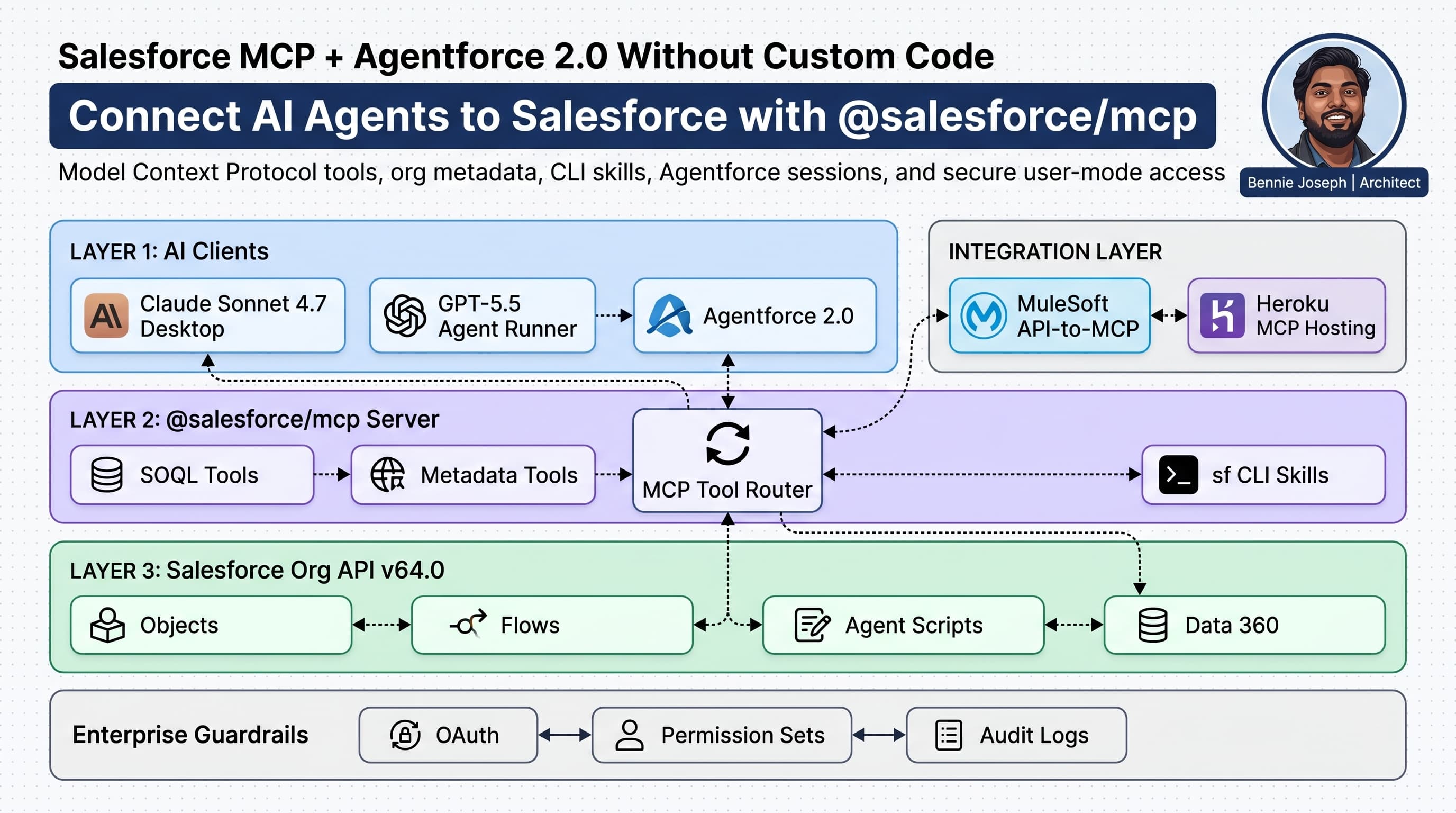This screenshot has height=813, width=1456.
Task: Click the 'Salesforce MCP + Agentforce 2.0' title
Action: (x=526, y=56)
